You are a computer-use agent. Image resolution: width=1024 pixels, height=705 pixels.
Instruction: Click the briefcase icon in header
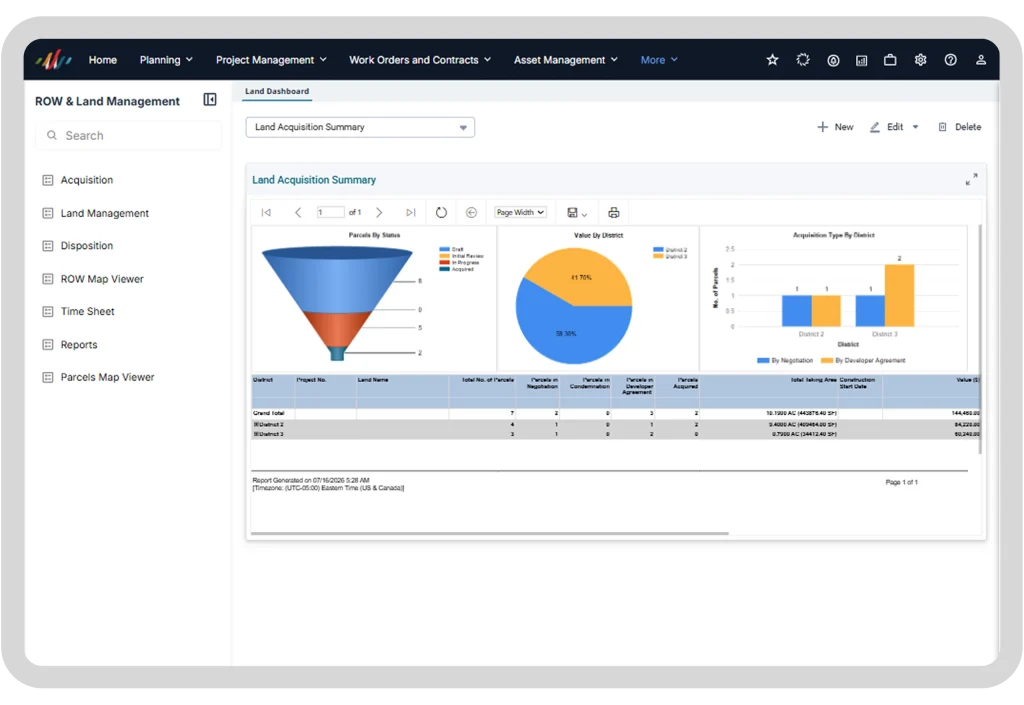pos(889,60)
